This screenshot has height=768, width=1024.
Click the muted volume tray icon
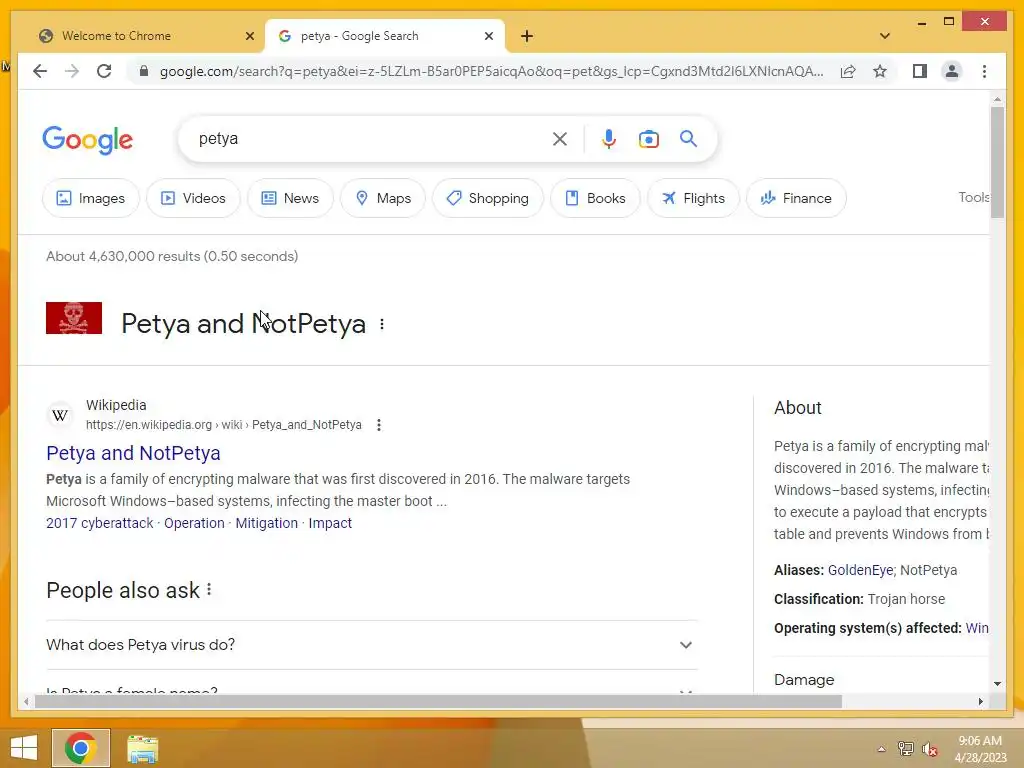[x=929, y=749]
